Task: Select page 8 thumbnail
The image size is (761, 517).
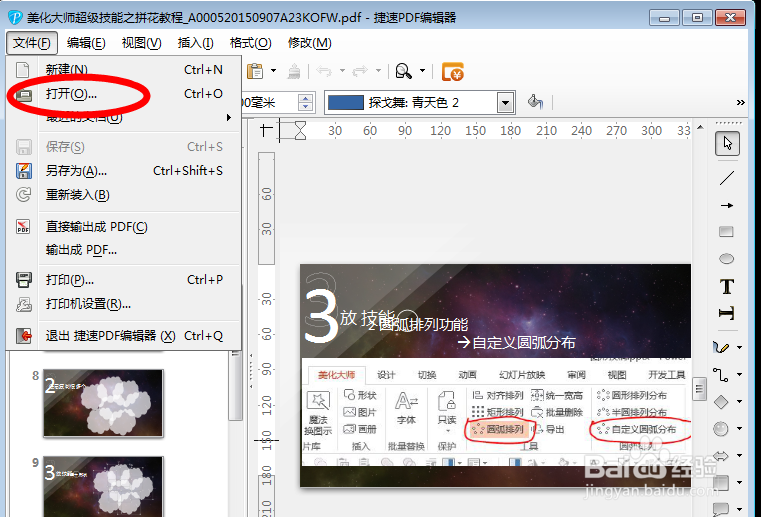Action: point(103,403)
